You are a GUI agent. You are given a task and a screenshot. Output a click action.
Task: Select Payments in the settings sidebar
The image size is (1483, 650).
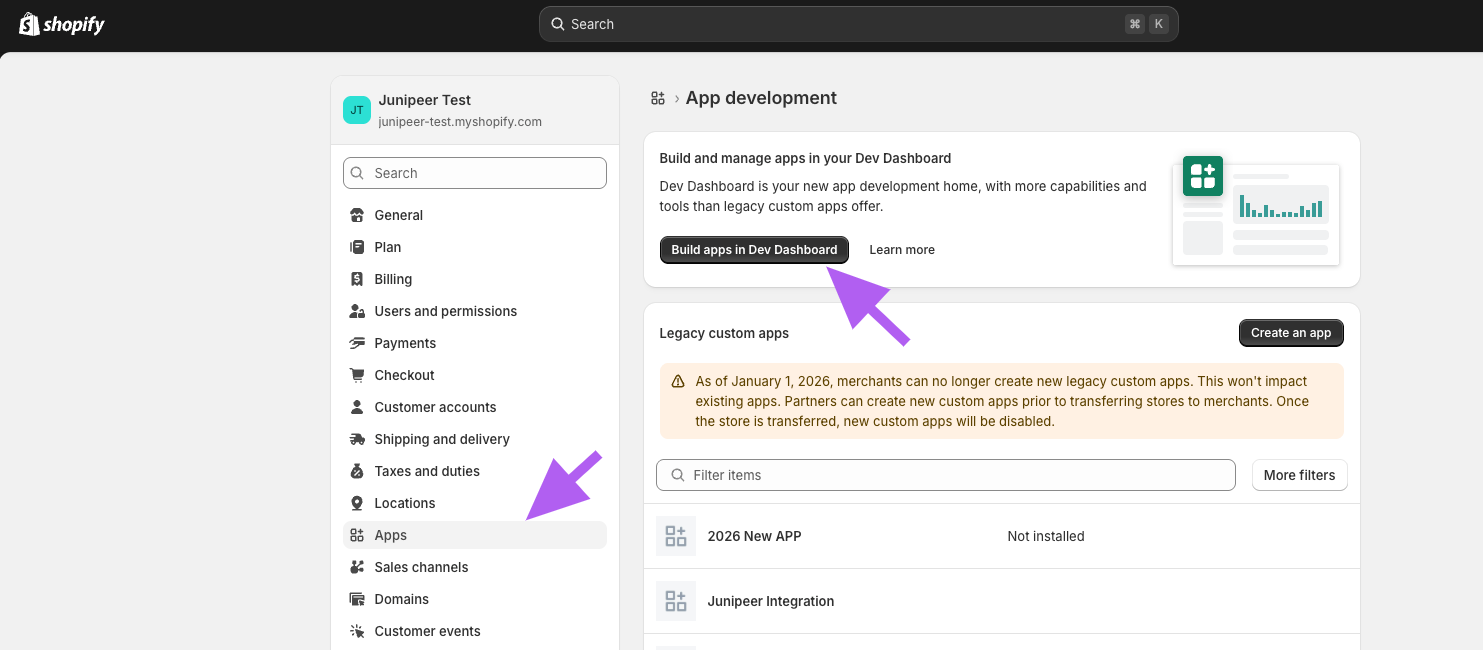click(x=475, y=343)
